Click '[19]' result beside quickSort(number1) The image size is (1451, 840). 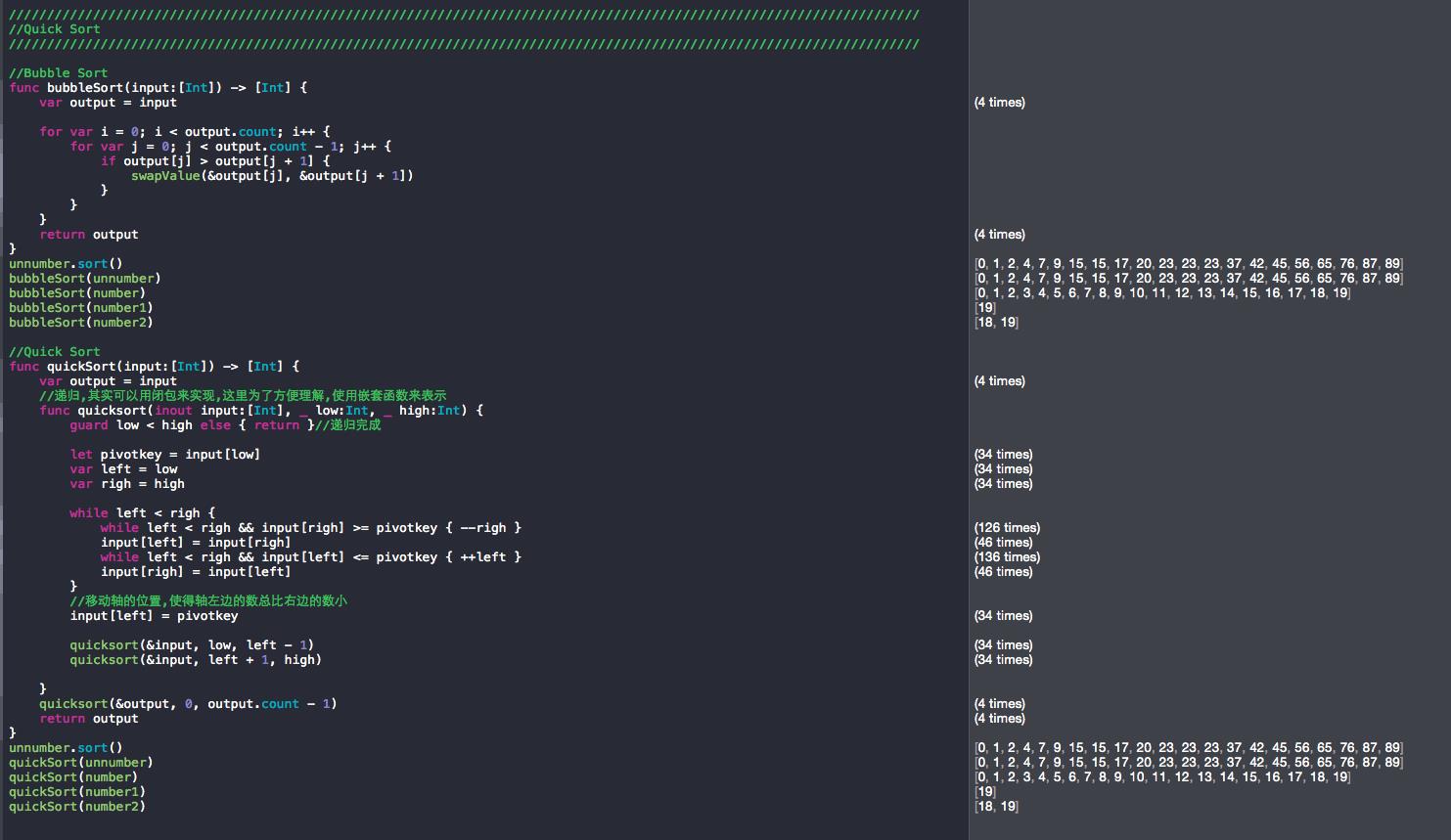985,792
